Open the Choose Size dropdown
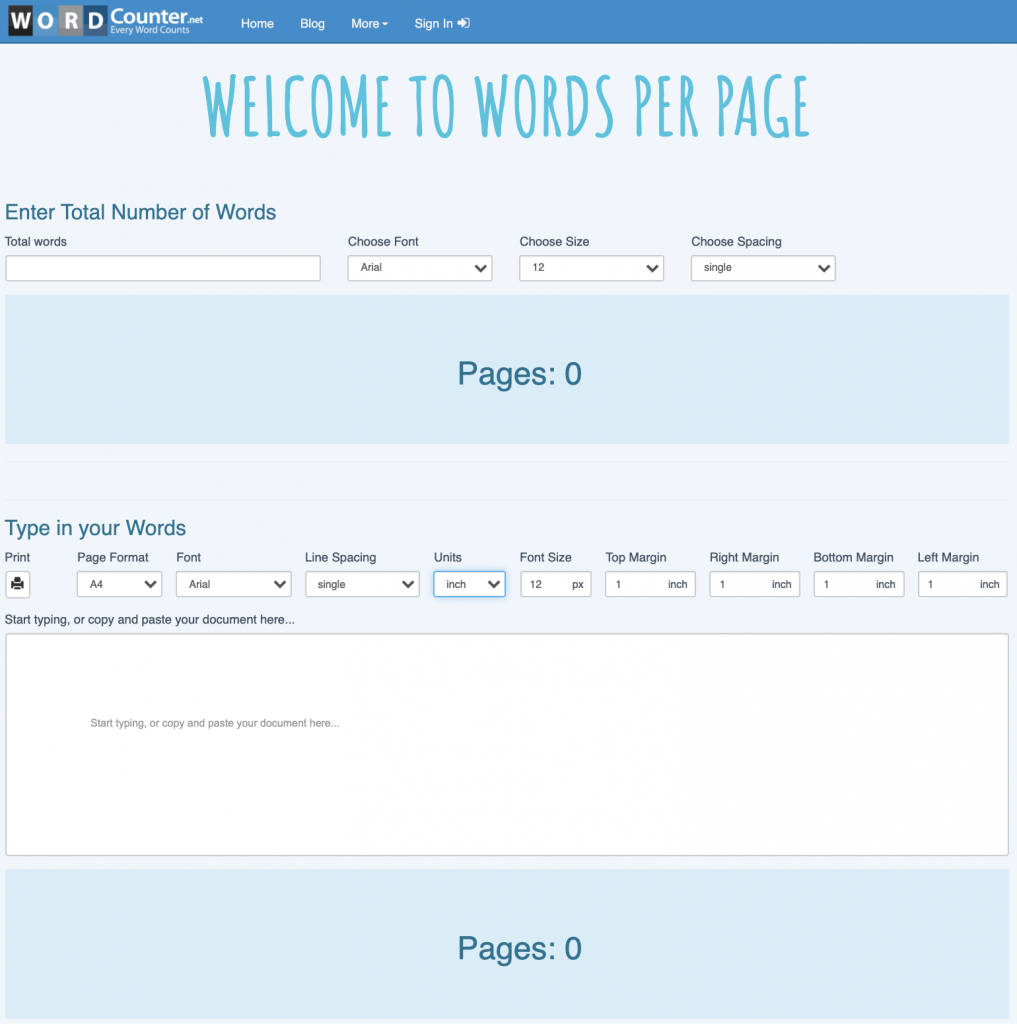 pos(591,268)
